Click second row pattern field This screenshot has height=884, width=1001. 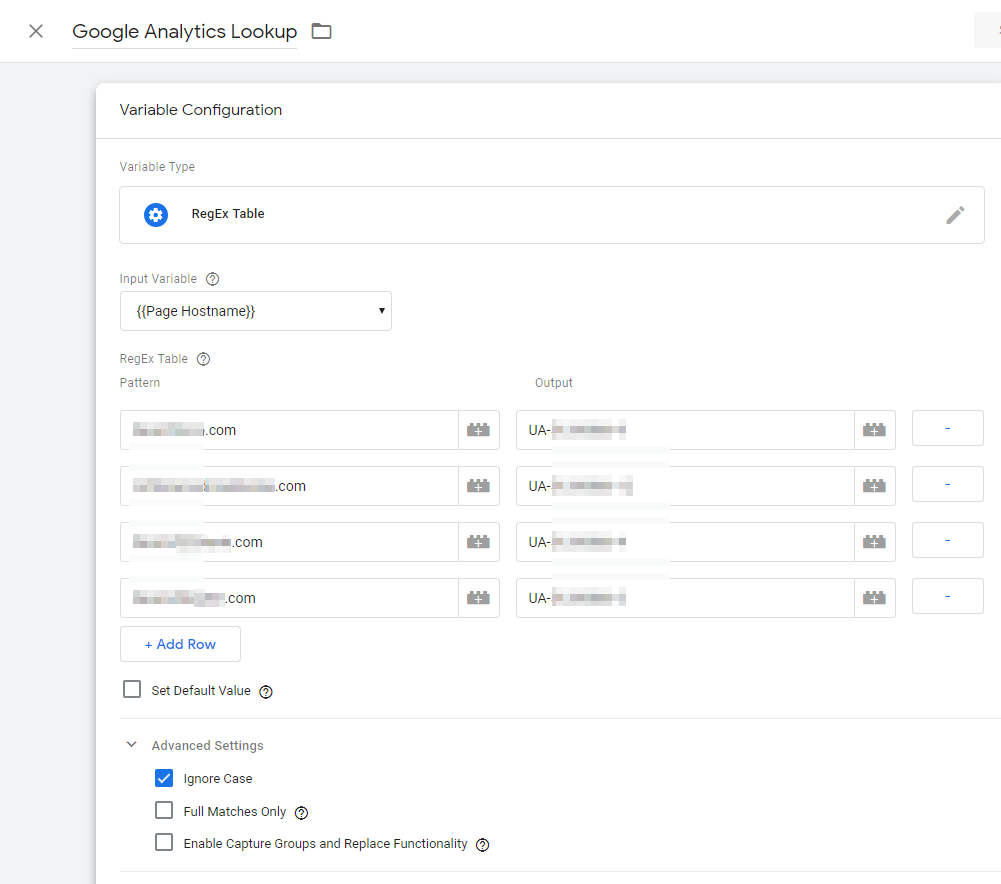[289, 486]
